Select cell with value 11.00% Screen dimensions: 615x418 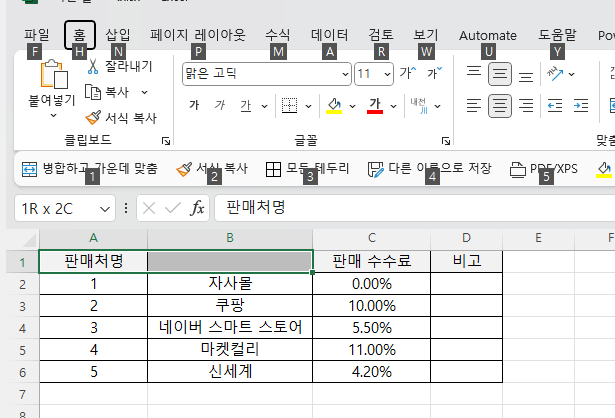tap(371, 349)
